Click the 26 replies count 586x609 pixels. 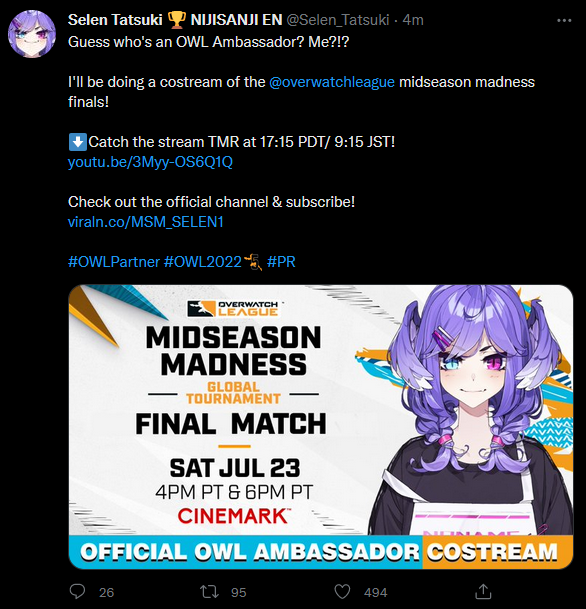pos(106,592)
